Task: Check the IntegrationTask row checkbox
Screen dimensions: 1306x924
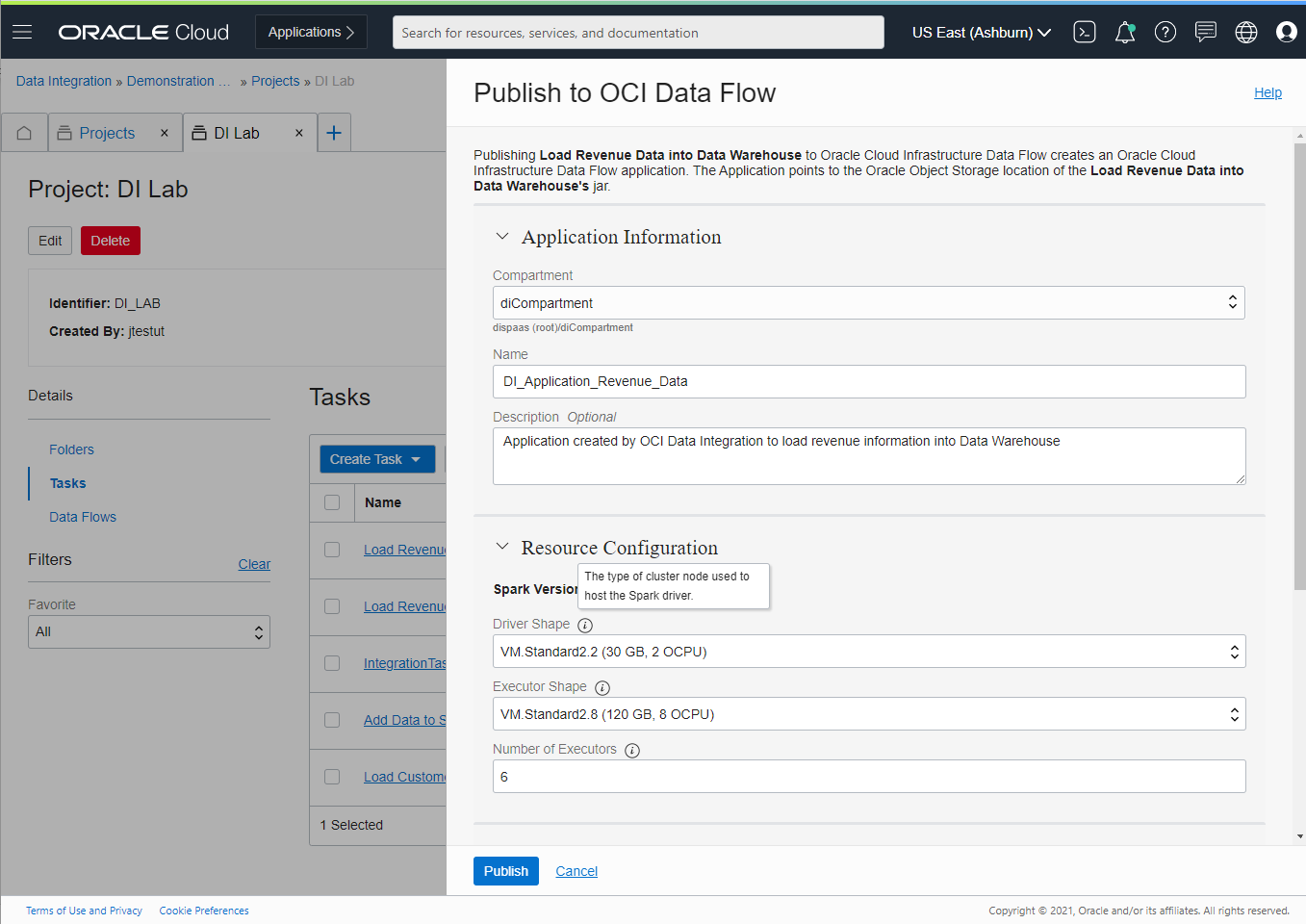Action: pos(332,663)
